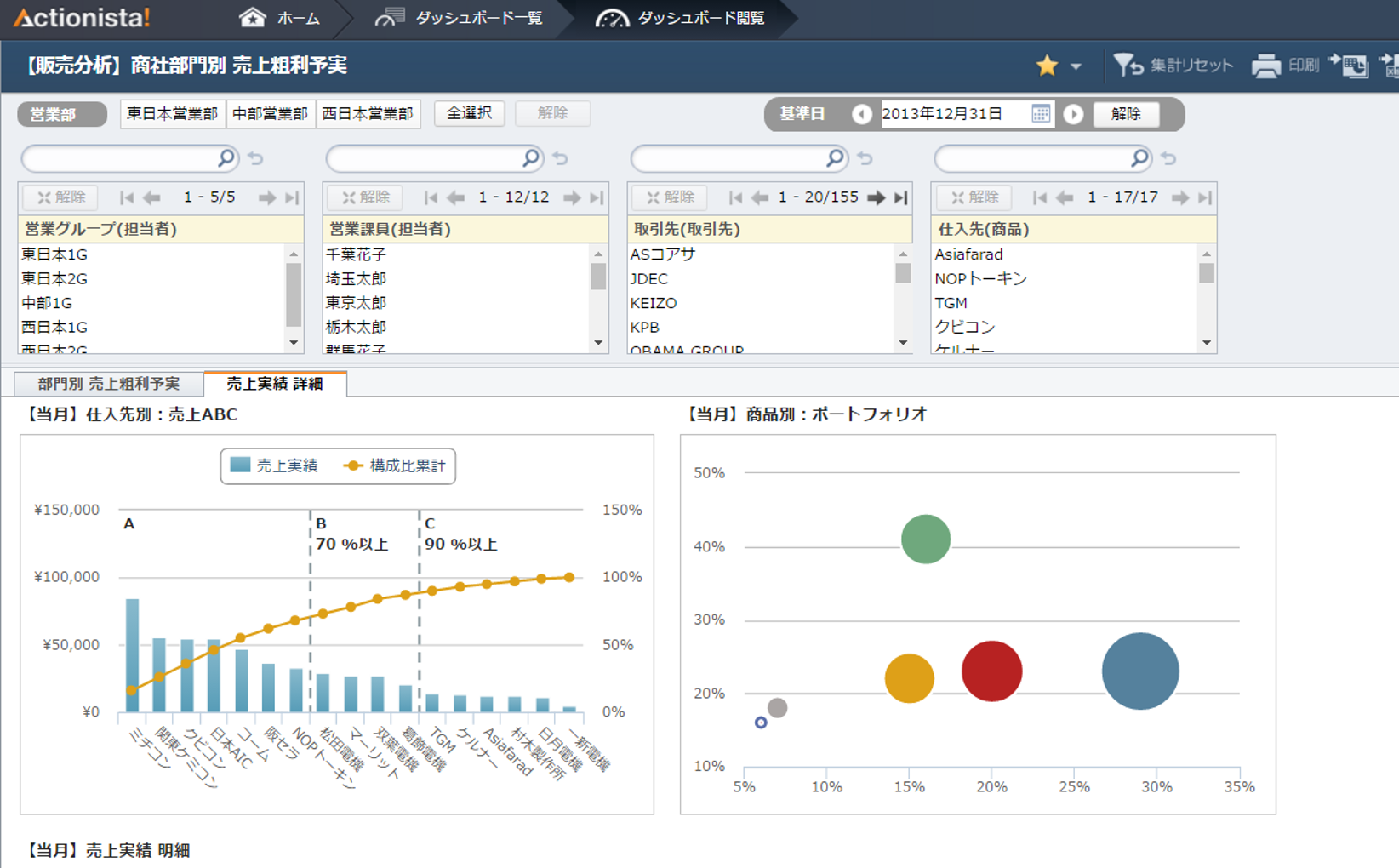1399x868 pixels.
Task: Open the dashboard list breadcrumb
Action: 460,18
